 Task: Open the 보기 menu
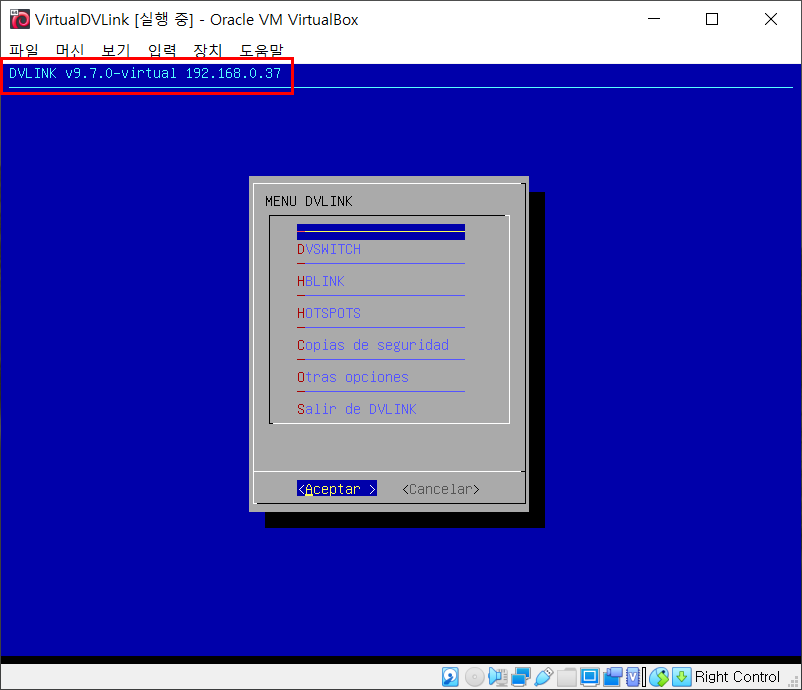click(x=116, y=50)
